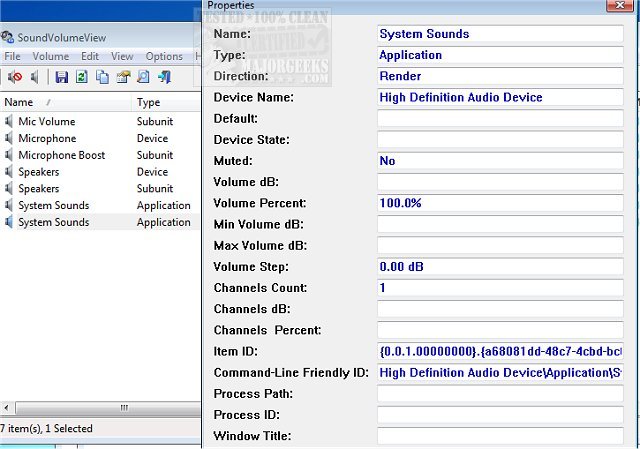Click the Exit toolbar icon
640x449 pixels.
click(164, 77)
